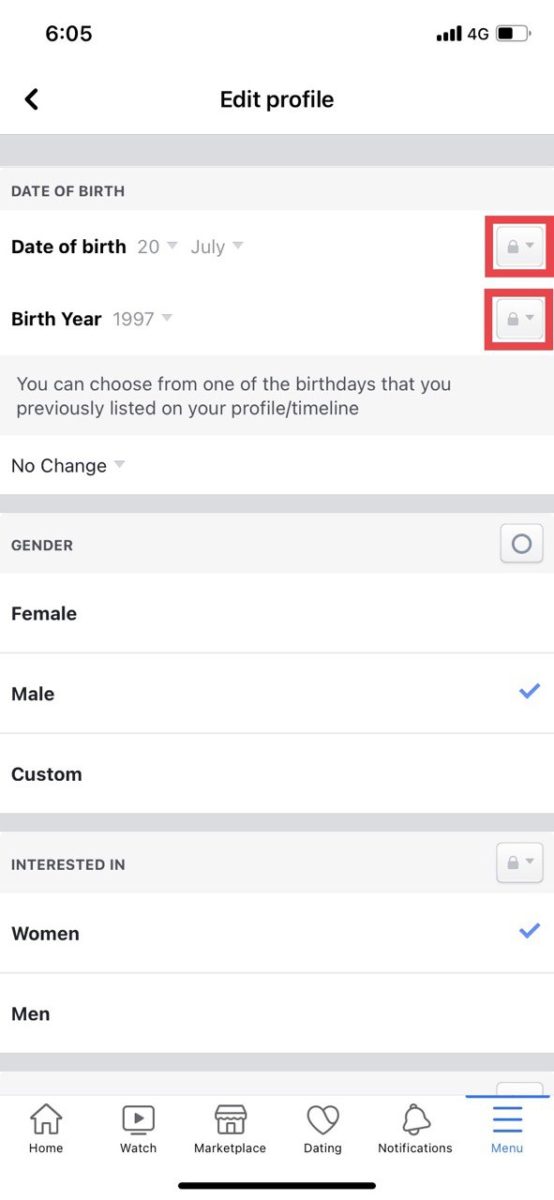Open Home from the bottom bar

(46, 1129)
